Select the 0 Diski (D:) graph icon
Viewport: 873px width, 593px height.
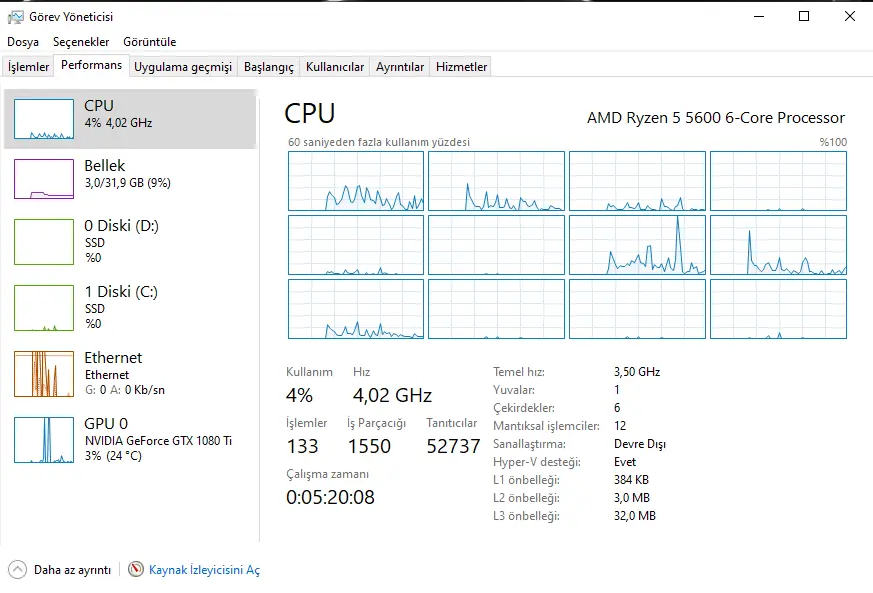pos(44,242)
